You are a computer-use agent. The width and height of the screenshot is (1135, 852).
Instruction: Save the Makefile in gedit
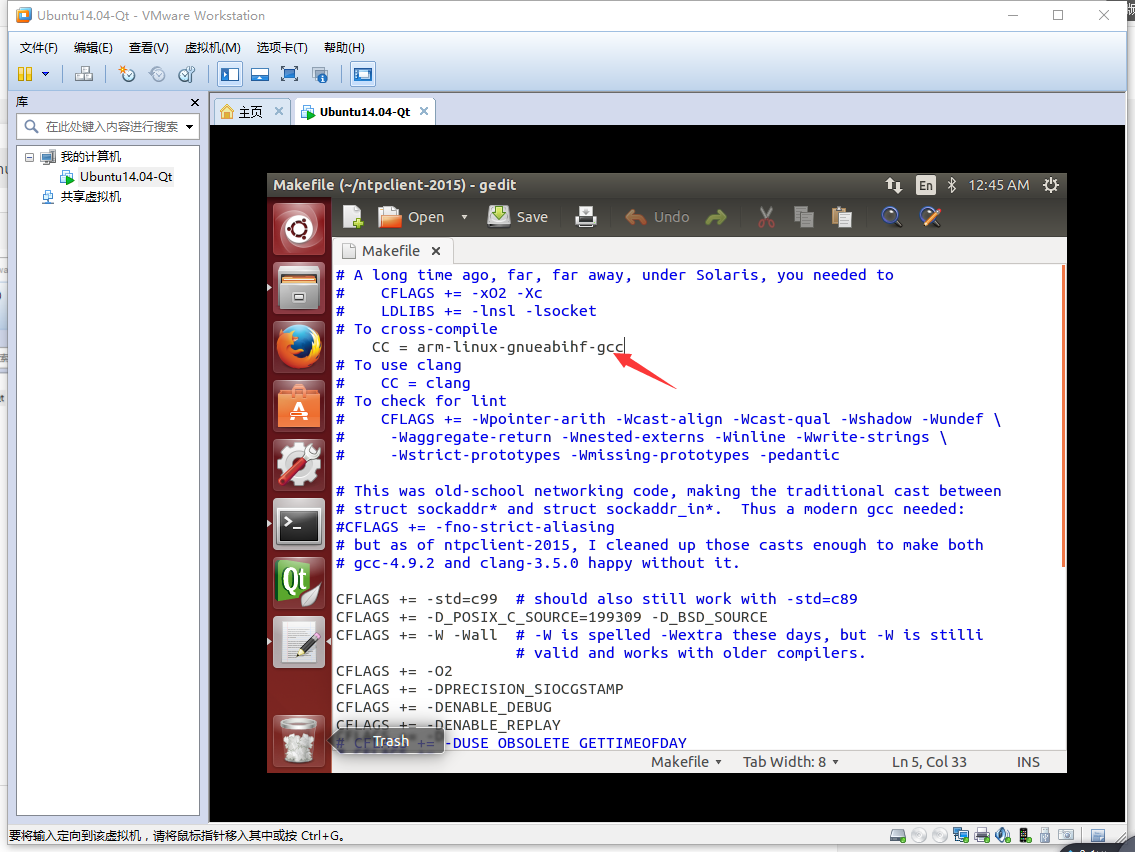pyautogui.click(x=518, y=217)
